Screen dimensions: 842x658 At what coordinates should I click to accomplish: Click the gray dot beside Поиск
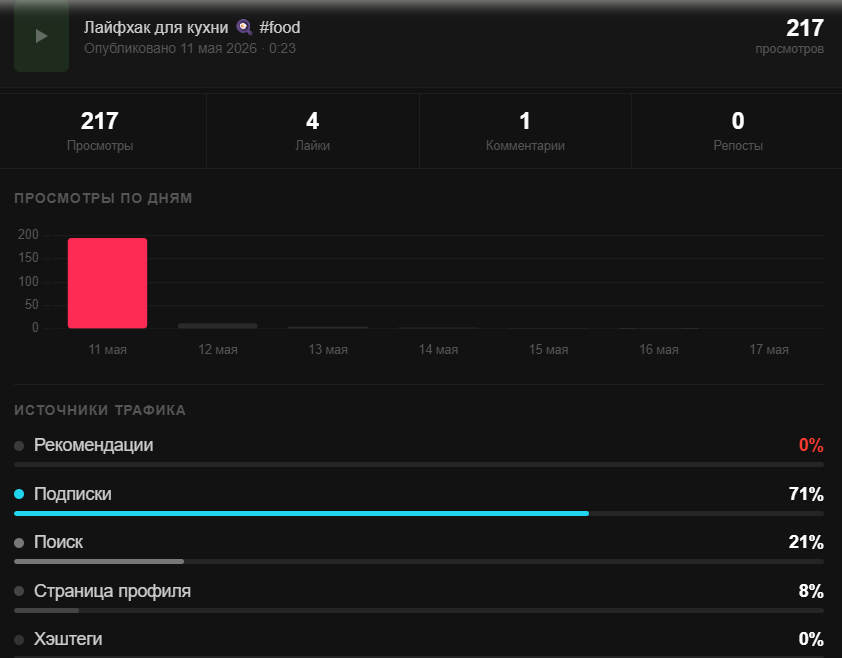click(19, 543)
